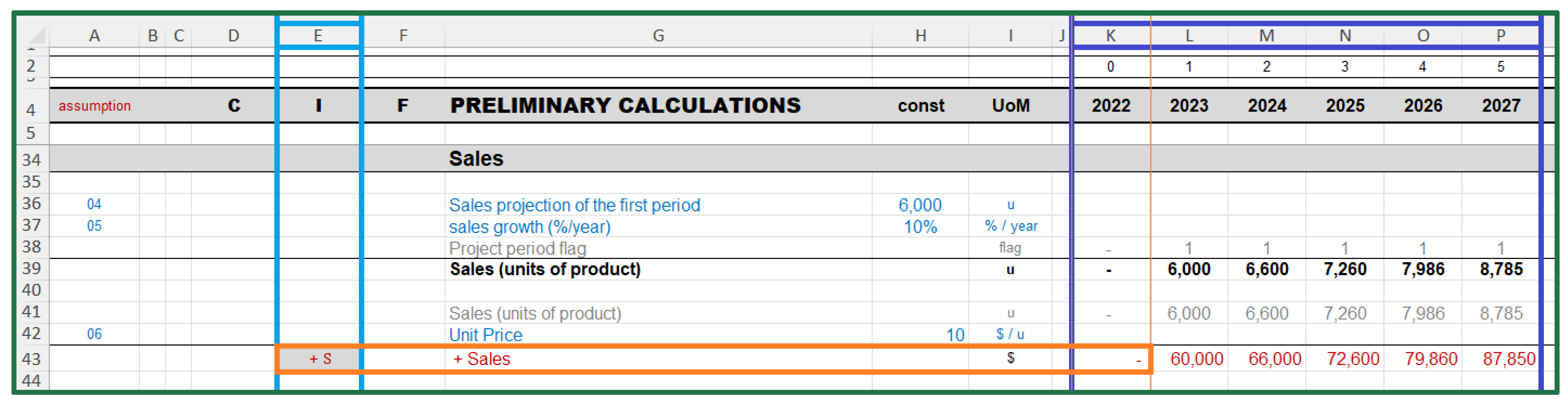Click the 87,850 sales value for 2027

pyautogui.click(x=1508, y=359)
